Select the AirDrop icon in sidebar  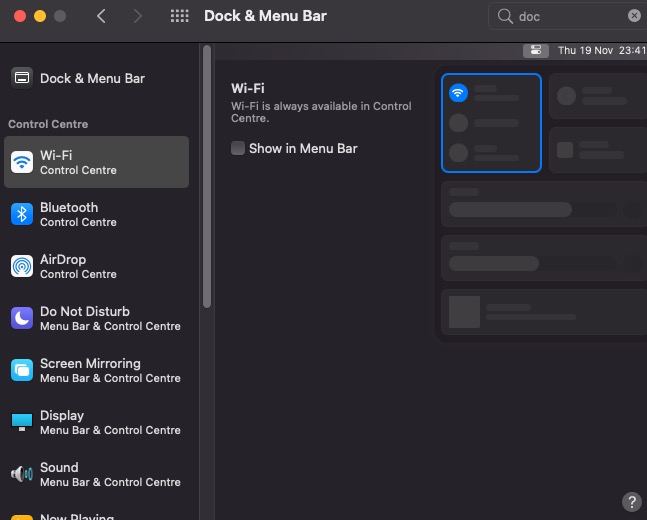[22, 266]
